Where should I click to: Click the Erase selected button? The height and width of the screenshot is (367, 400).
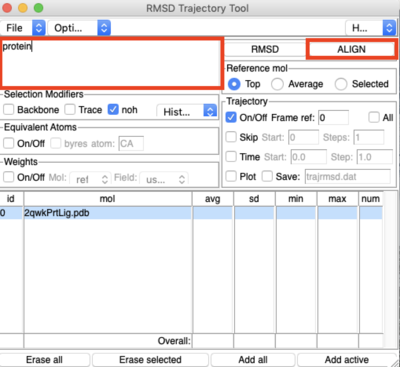(150, 360)
